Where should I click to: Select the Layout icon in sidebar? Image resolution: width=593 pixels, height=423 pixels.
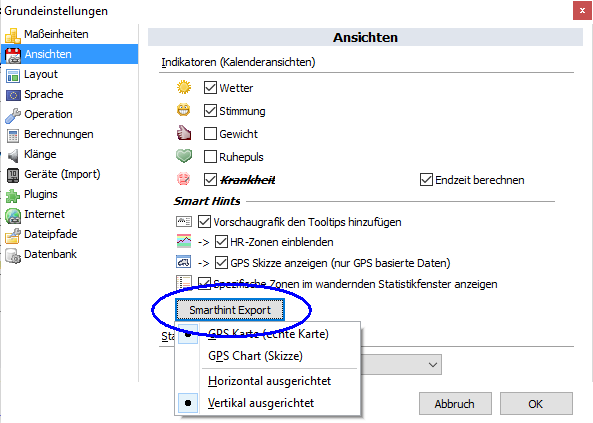tap(13, 76)
